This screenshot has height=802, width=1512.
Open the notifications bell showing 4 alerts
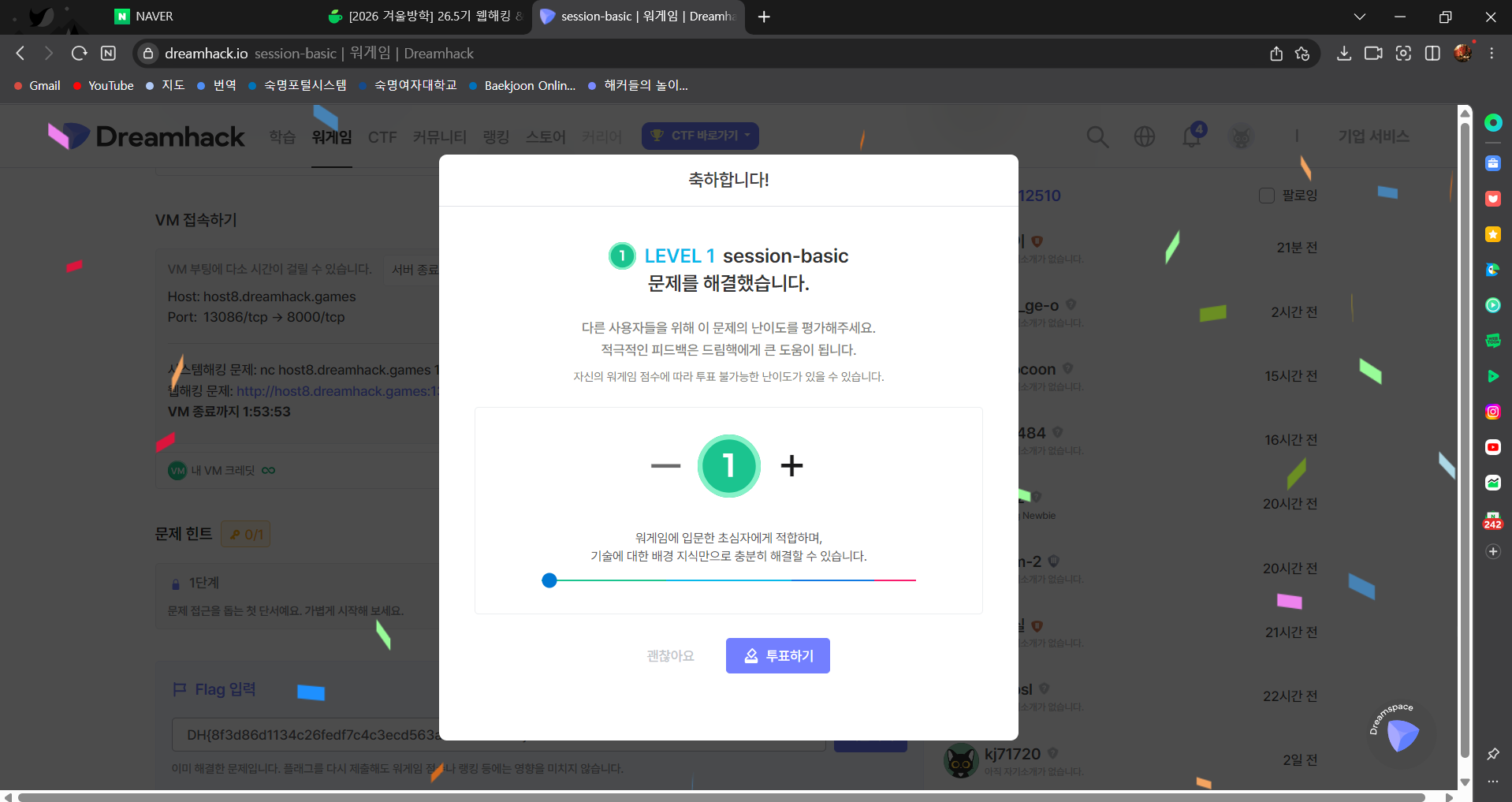click(x=1190, y=136)
